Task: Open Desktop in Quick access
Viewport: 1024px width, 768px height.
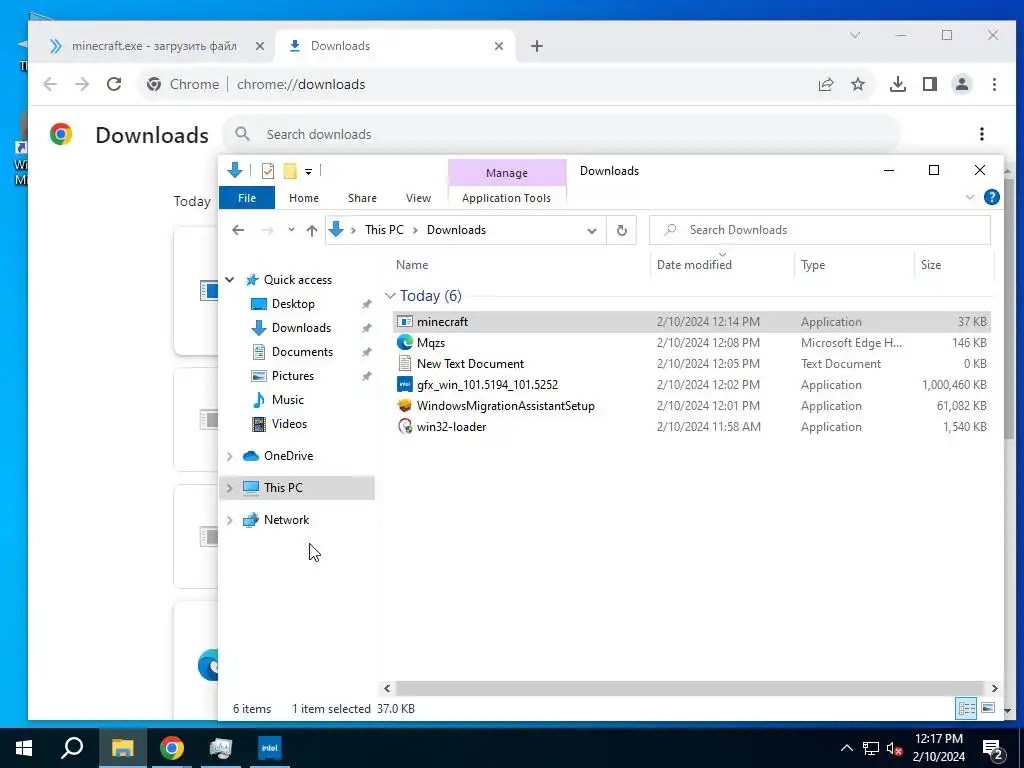Action: click(293, 304)
